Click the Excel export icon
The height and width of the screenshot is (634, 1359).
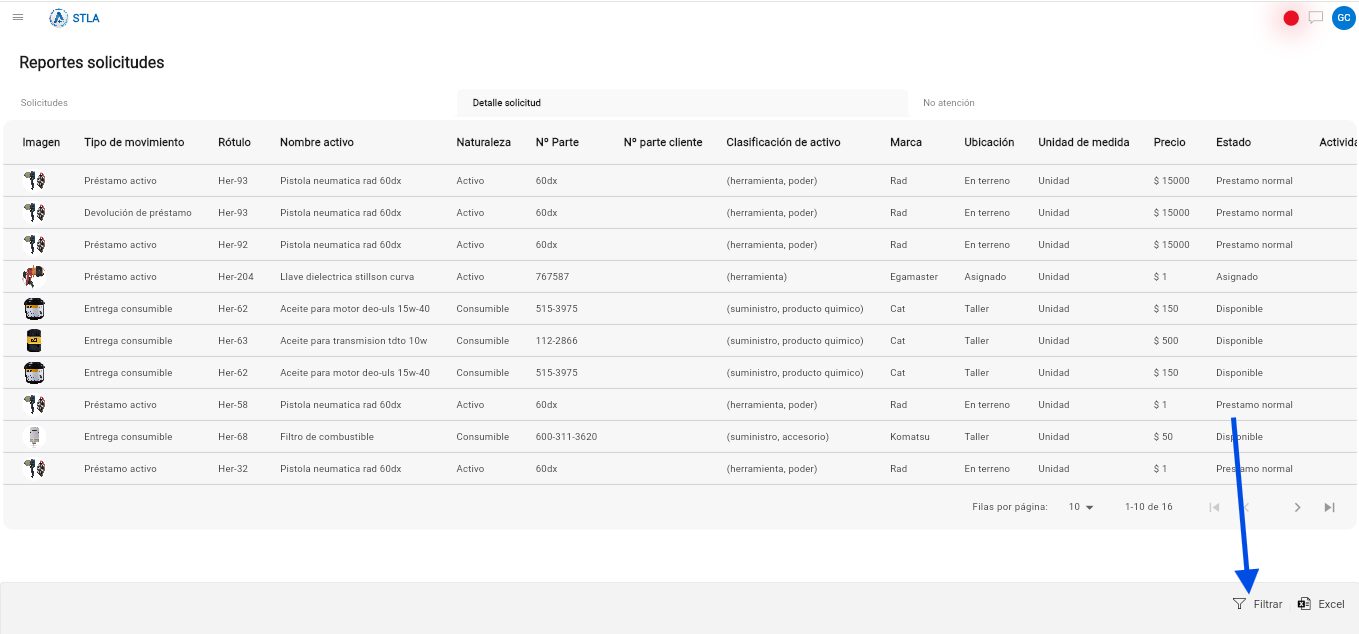click(x=1304, y=604)
